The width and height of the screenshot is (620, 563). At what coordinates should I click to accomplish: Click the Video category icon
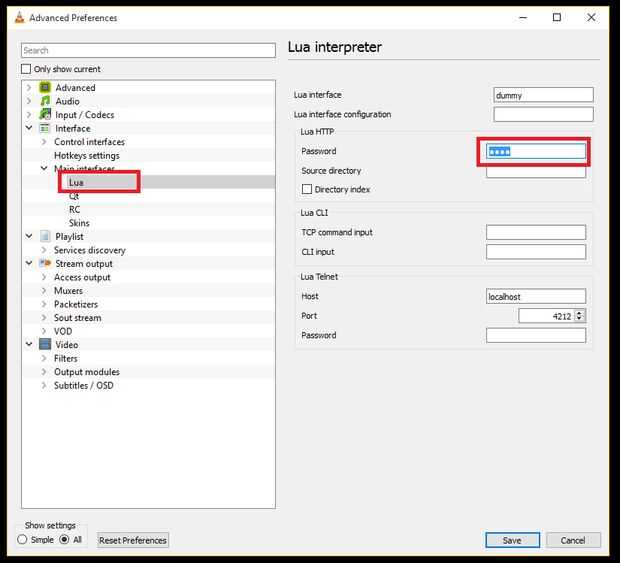coord(45,344)
